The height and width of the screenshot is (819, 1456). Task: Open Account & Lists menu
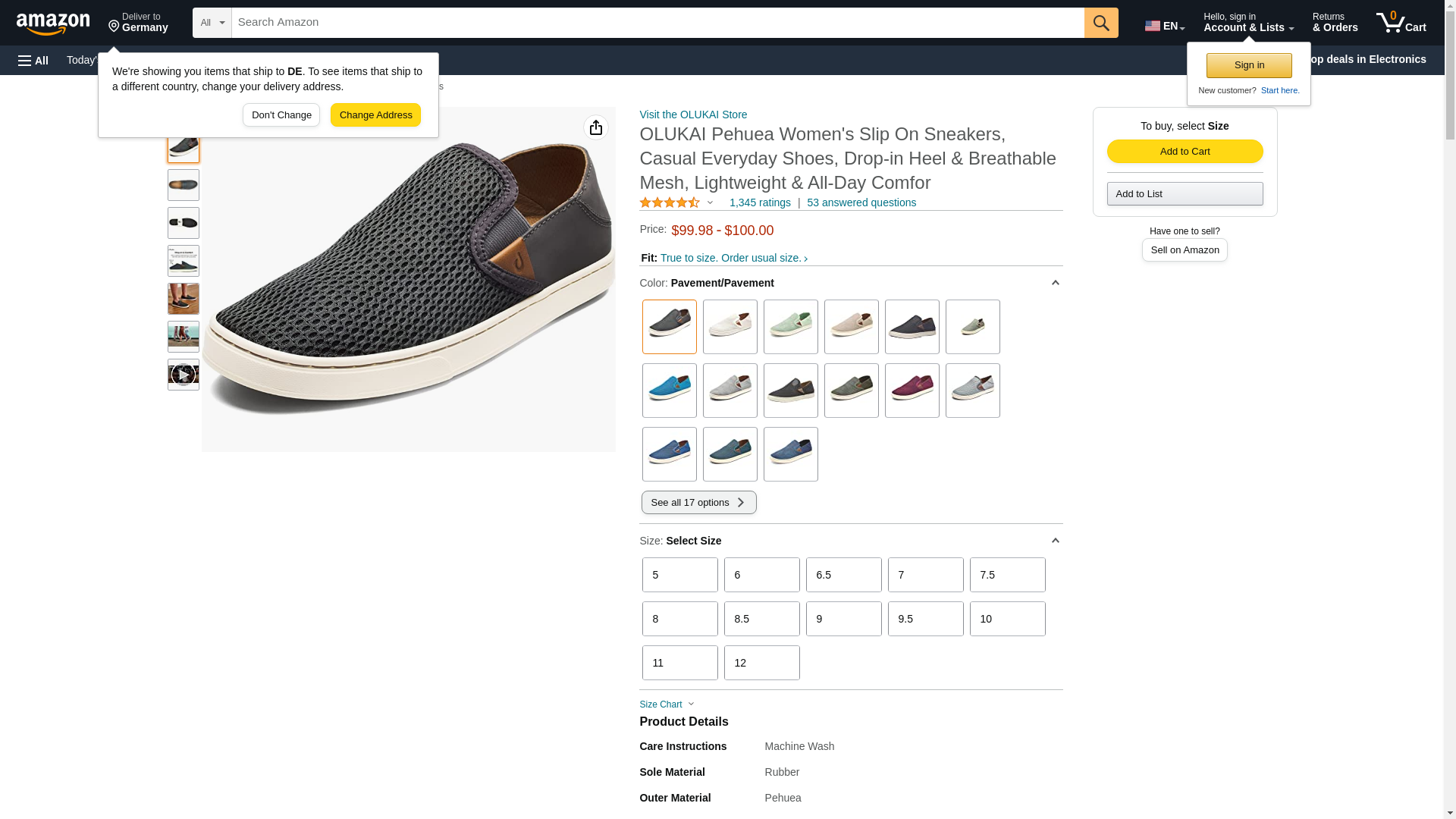[x=1247, y=23]
